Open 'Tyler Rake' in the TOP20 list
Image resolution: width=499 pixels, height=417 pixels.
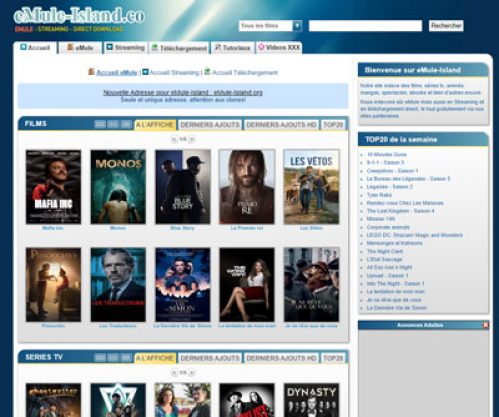click(379, 195)
